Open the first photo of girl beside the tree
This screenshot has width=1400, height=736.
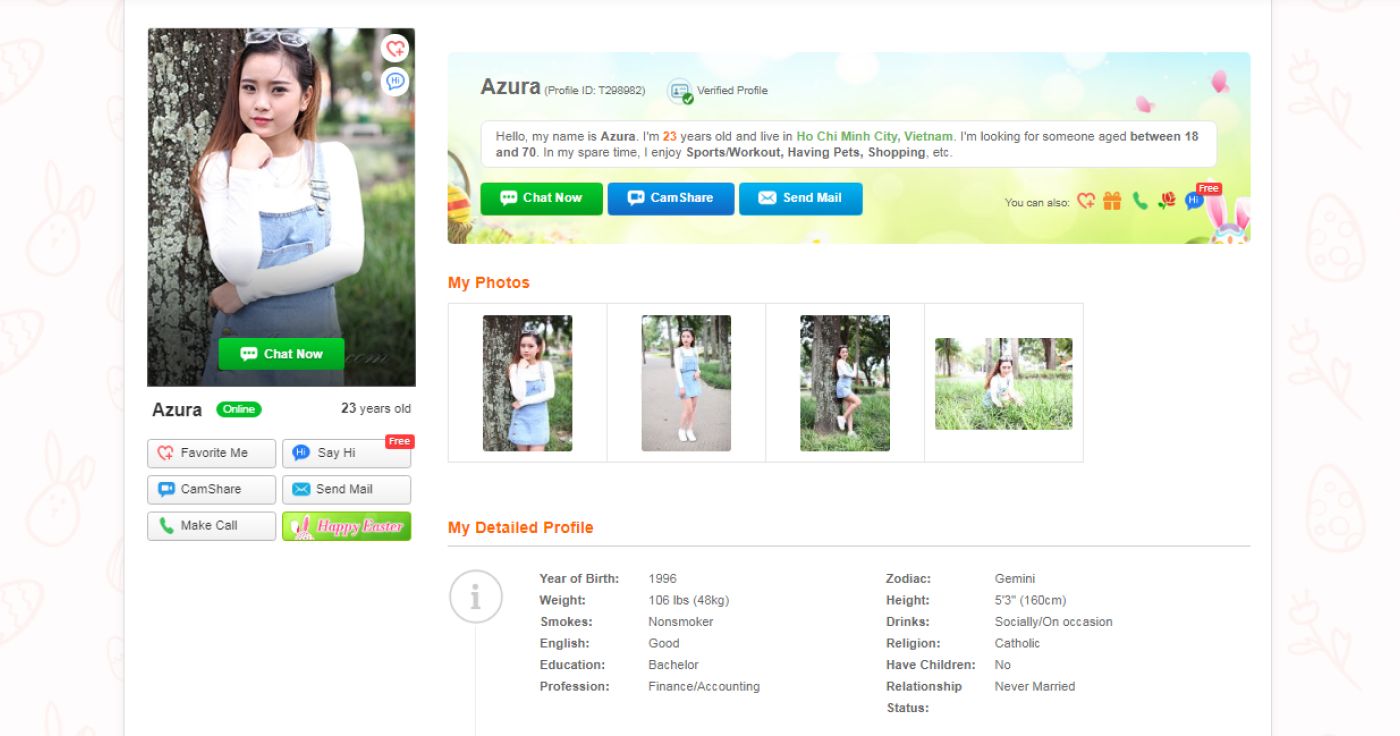pyautogui.click(x=528, y=383)
